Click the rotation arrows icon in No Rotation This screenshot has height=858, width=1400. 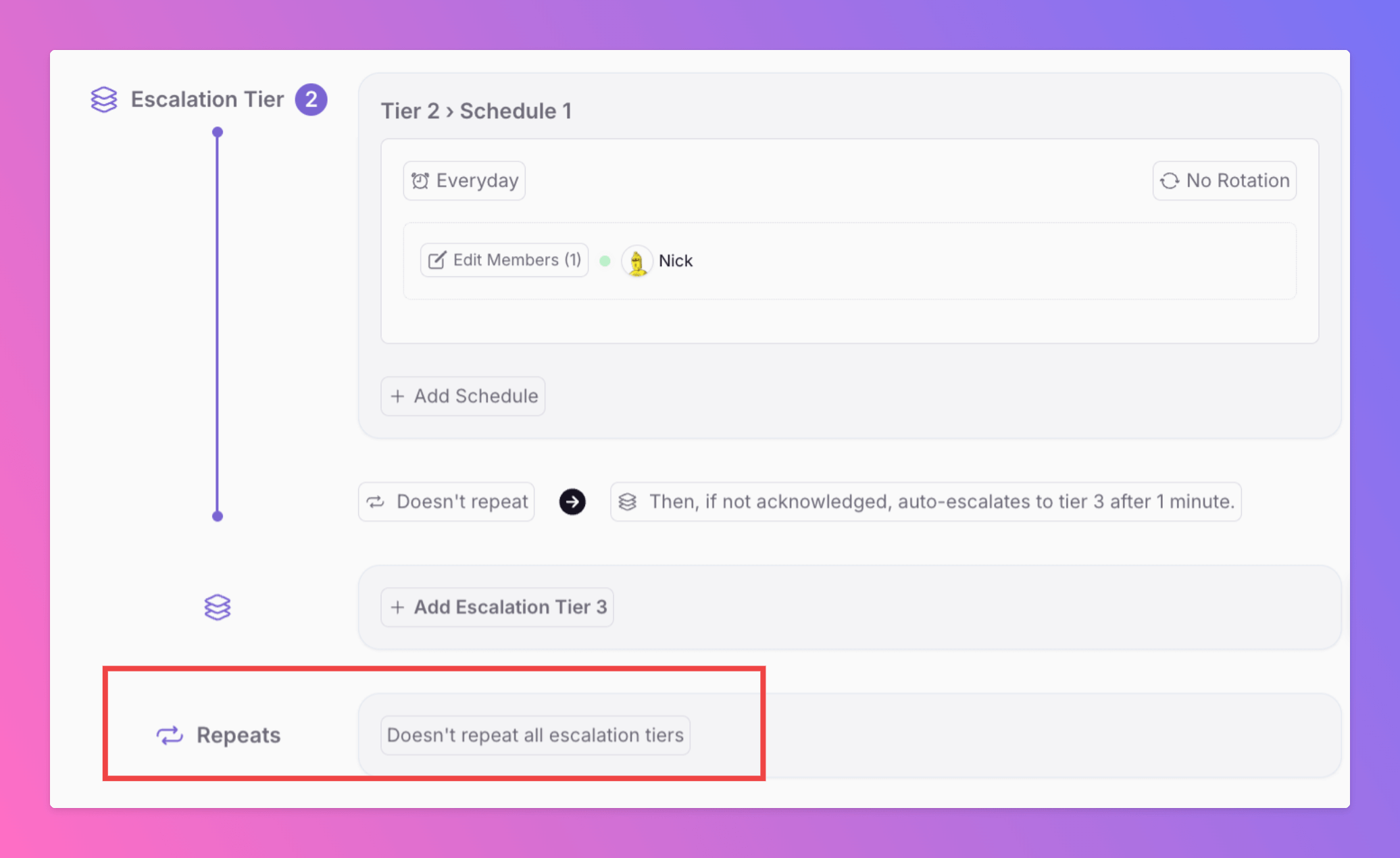[1170, 180]
